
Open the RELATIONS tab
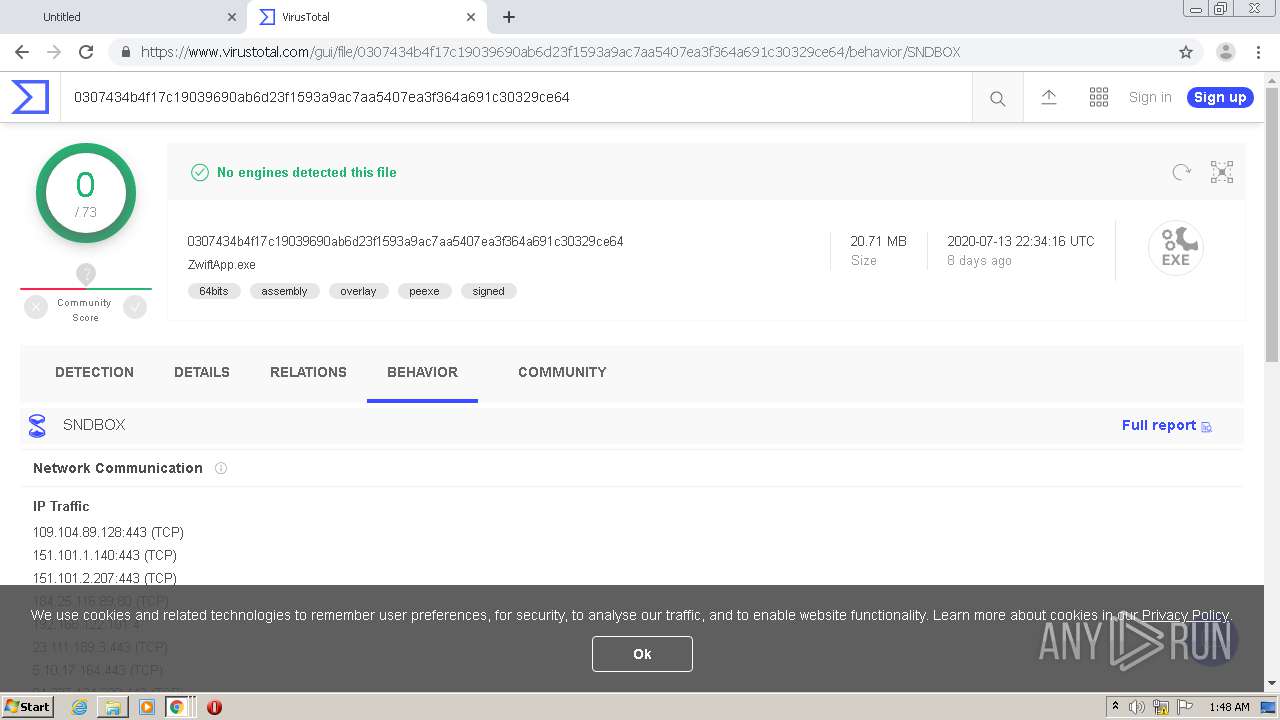(x=308, y=372)
